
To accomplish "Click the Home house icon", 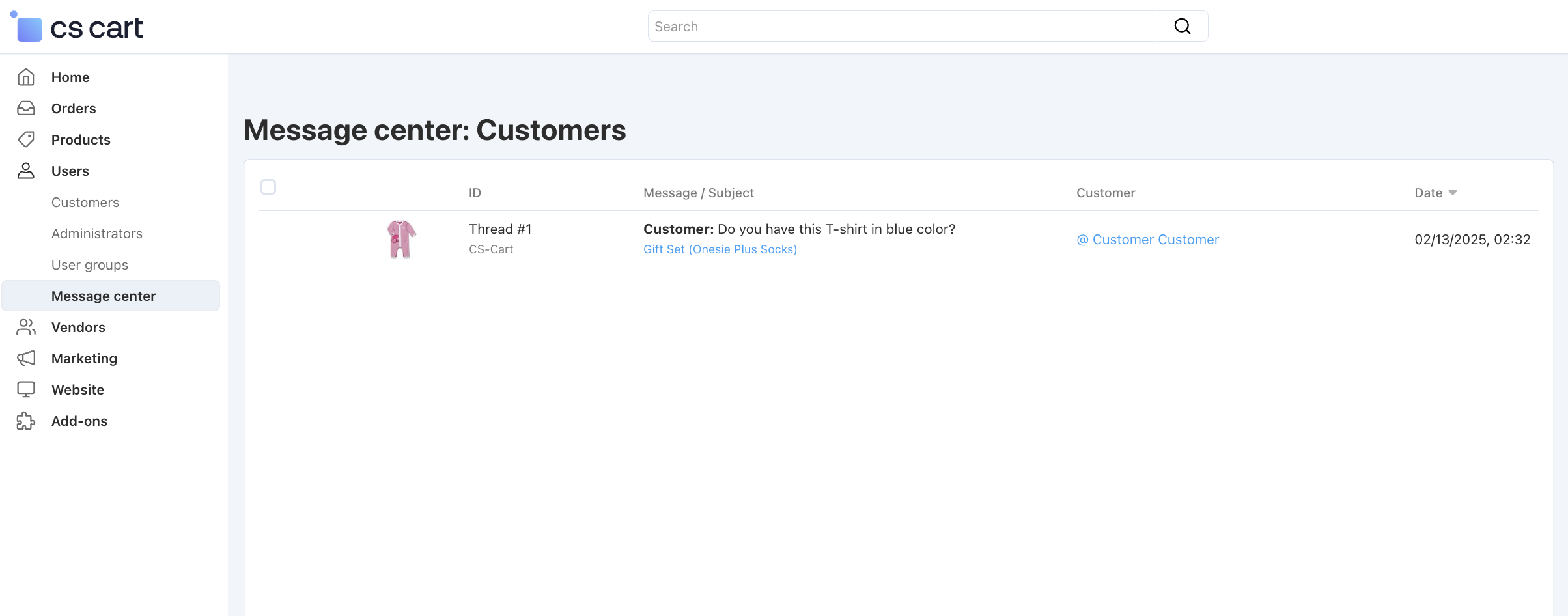I will pyautogui.click(x=26, y=77).
